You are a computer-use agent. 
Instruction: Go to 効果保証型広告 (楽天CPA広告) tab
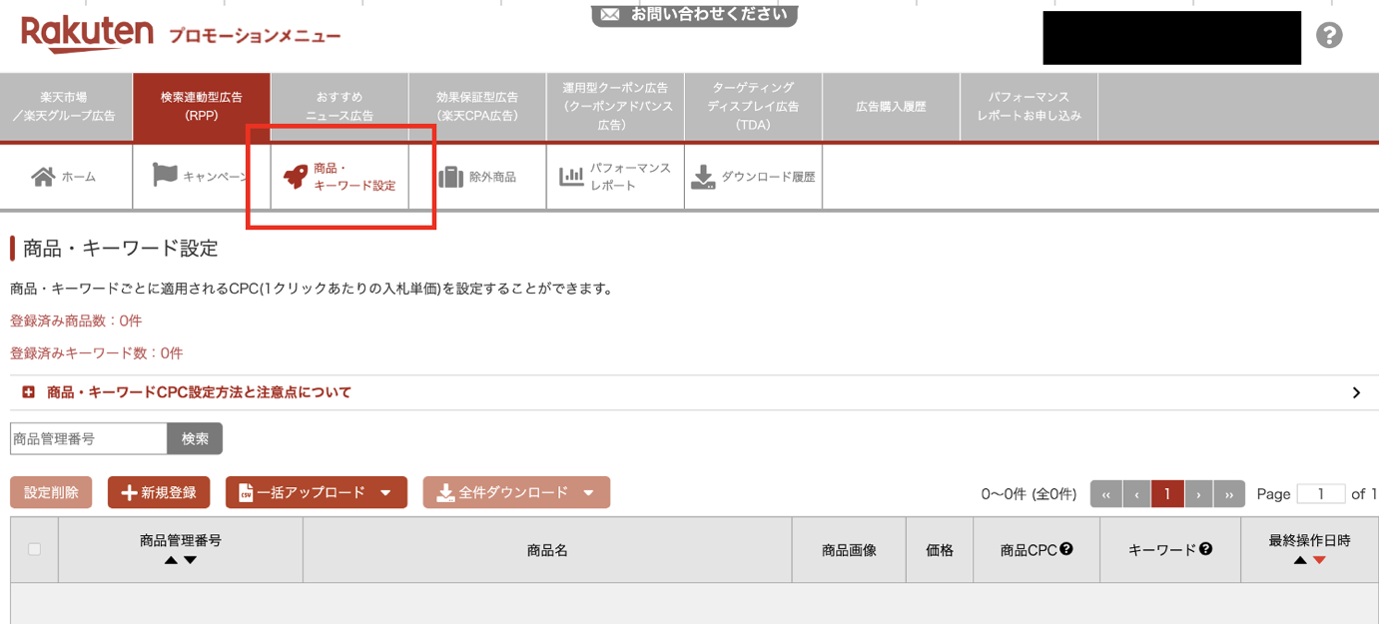tap(477, 106)
